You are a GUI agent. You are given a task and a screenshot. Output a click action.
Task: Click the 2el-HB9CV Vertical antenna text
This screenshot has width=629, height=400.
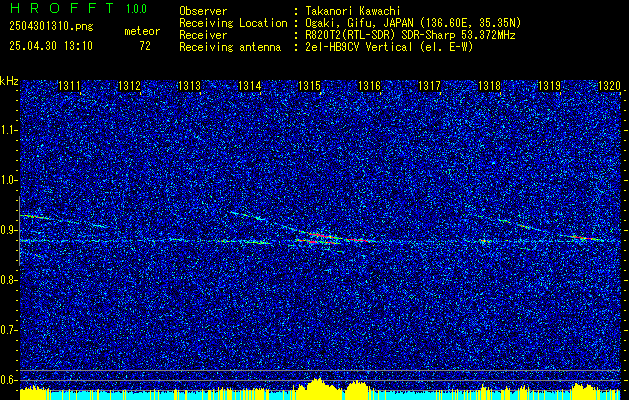(x=389, y=47)
